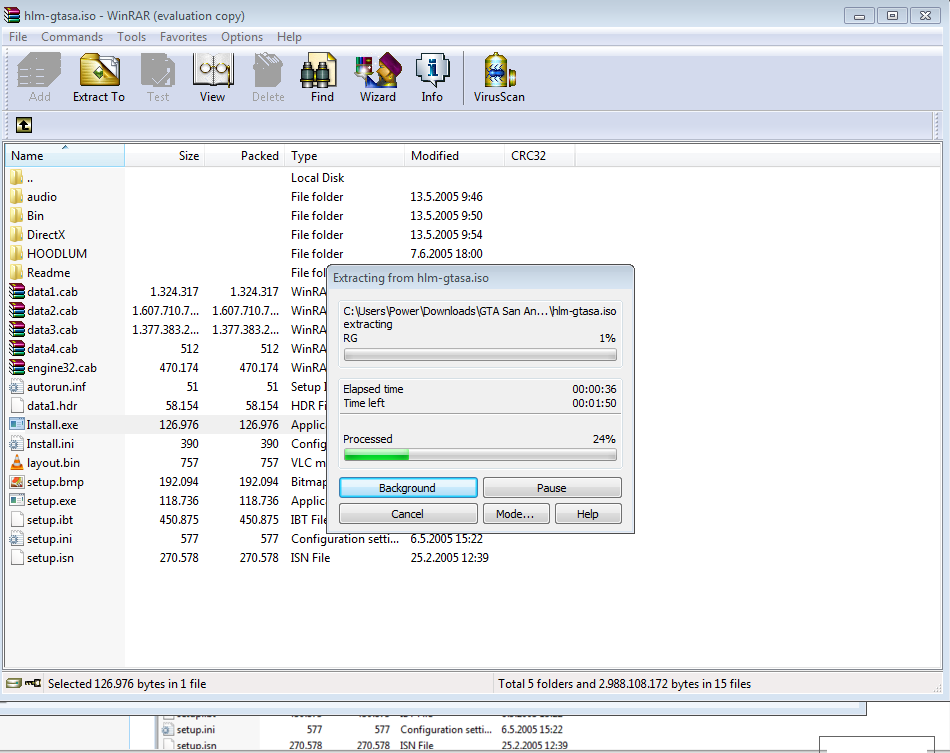This screenshot has height=753, width=950.
Task: Open the Find tool with binoculars icon
Action: coord(322,78)
